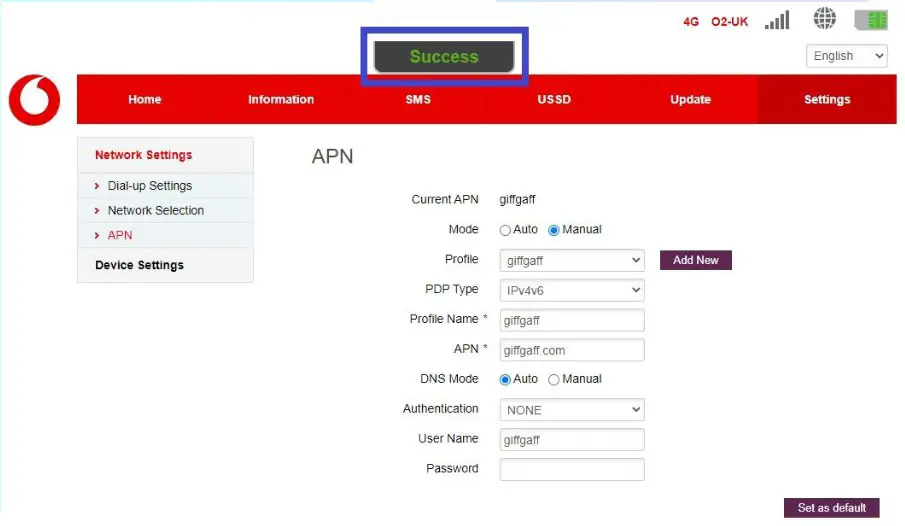
Task: Click the 4G network type indicator
Action: pyautogui.click(x=691, y=21)
